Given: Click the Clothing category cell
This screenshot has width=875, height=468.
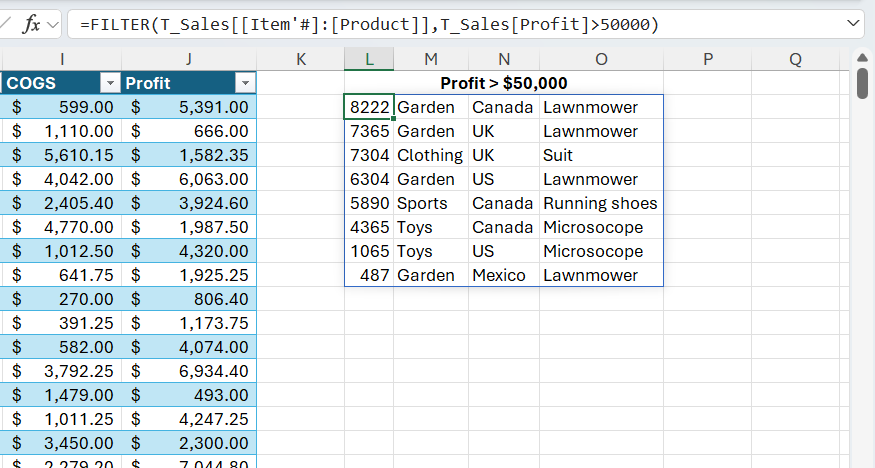Looking at the screenshot, I should coord(431,155).
